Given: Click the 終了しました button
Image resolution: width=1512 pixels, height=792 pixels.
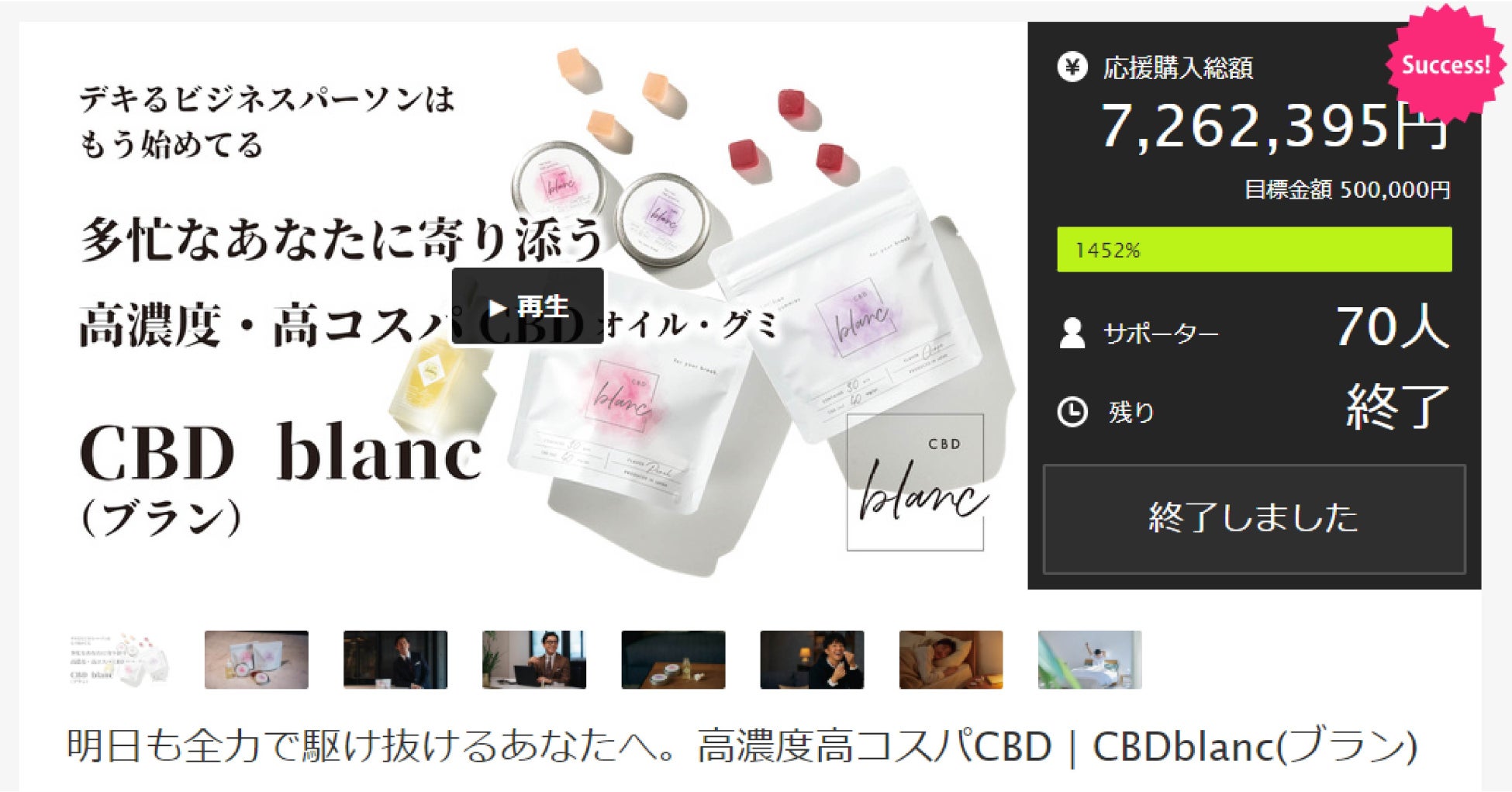Looking at the screenshot, I should [x=1254, y=519].
